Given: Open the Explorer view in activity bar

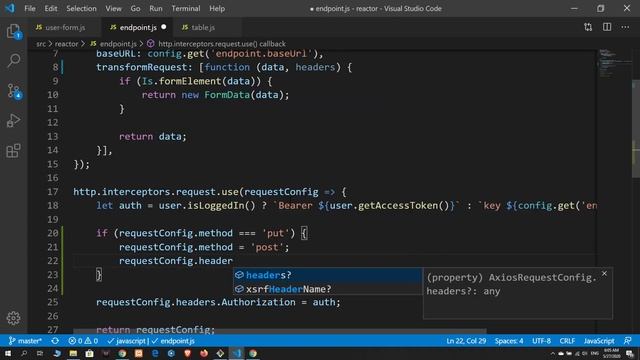Looking at the screenshot, I should pos(13,31).
